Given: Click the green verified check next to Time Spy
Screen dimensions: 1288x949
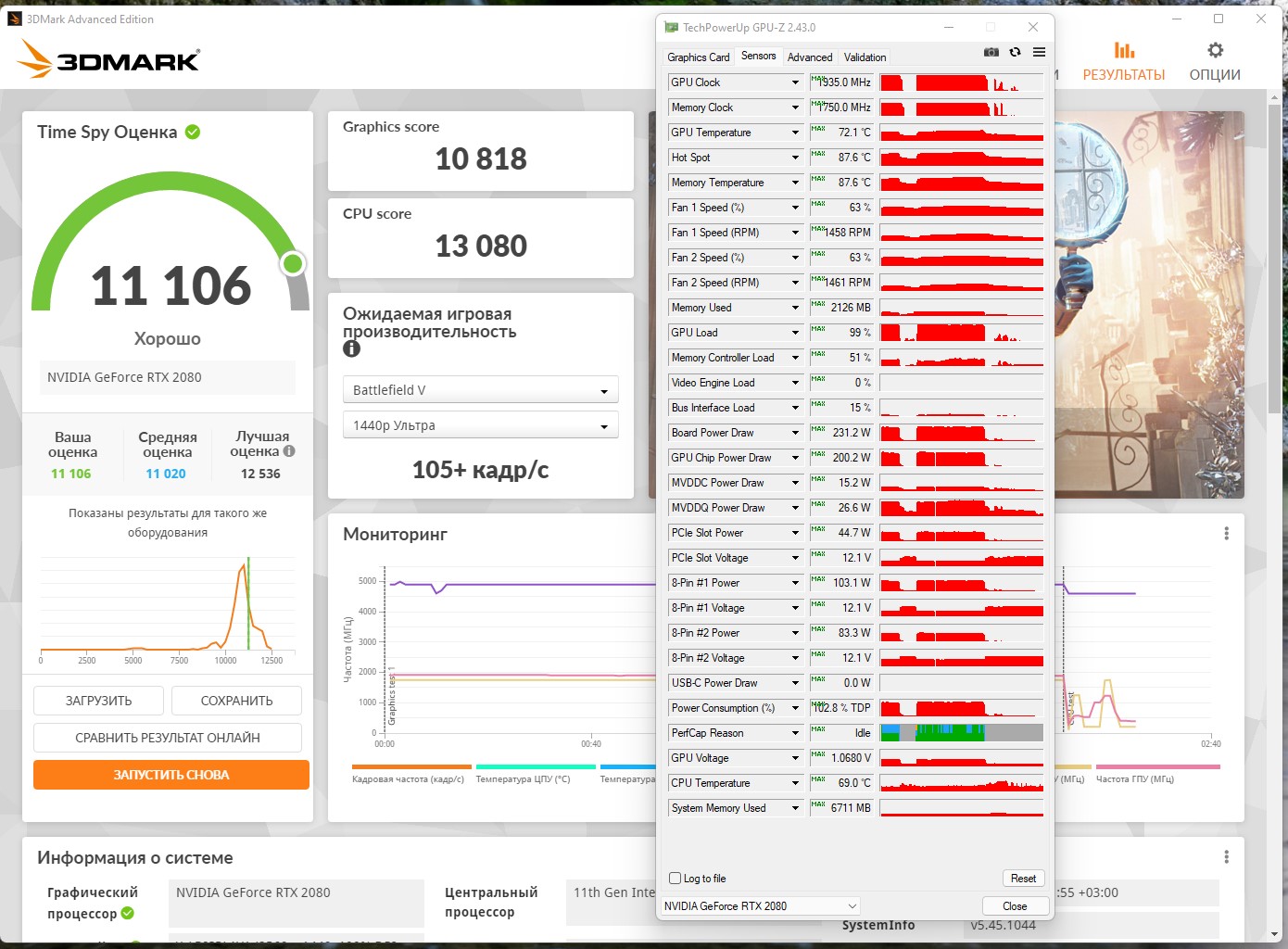Looking at the screenshot, I should pyautogui.click(x=193, y=132).
